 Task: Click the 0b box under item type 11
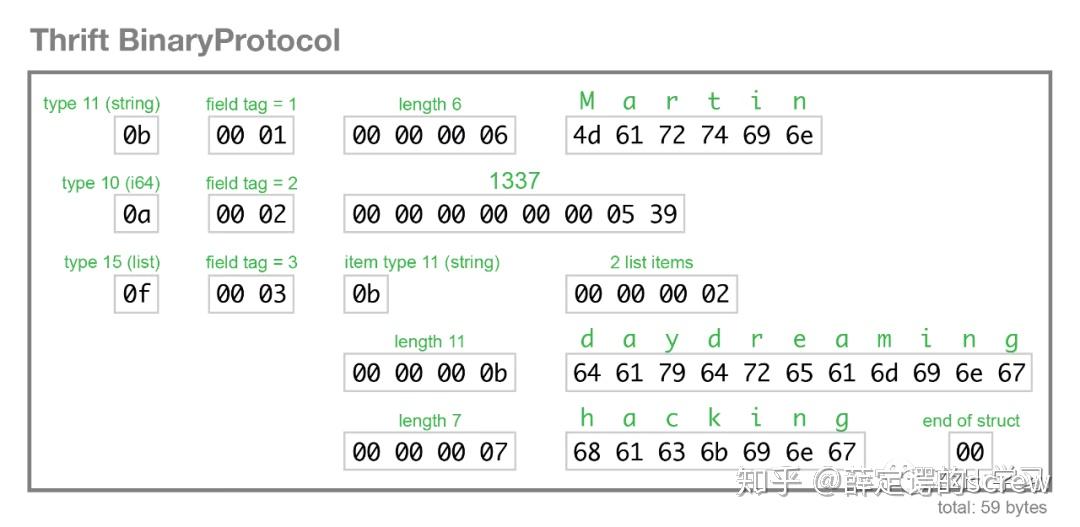click(366, 294)
